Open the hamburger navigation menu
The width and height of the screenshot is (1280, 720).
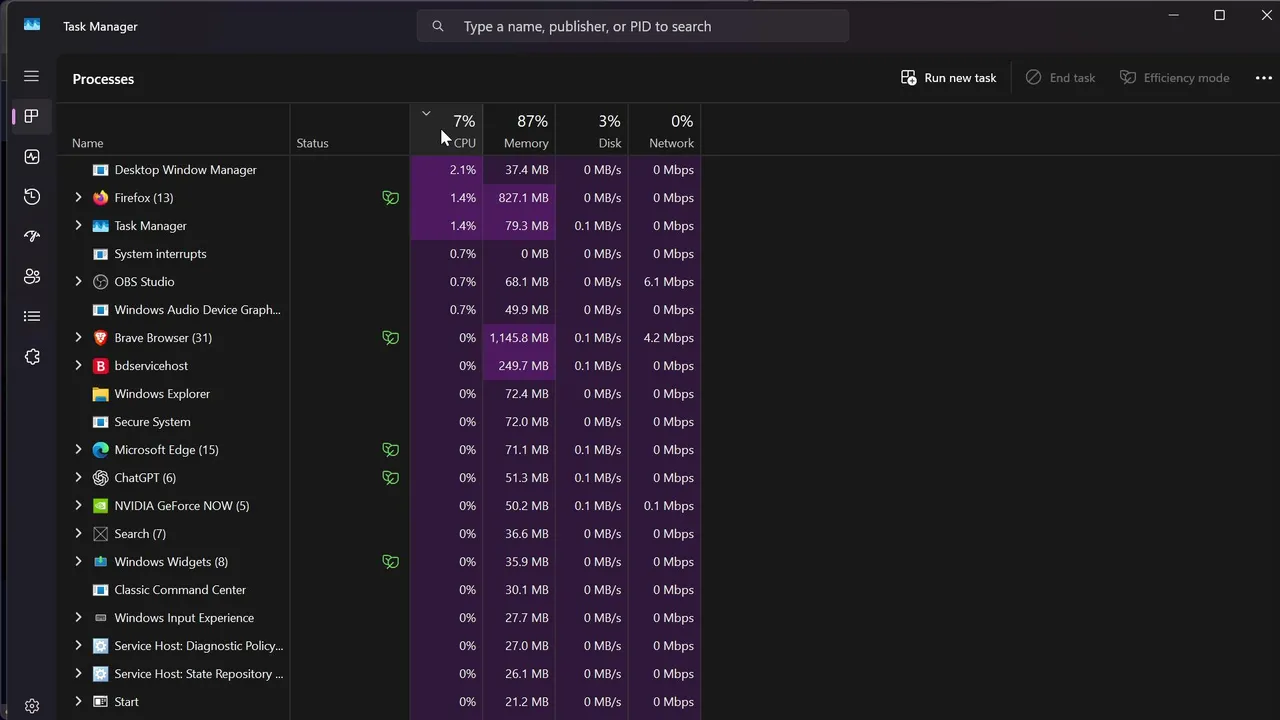tap(32, 76)
